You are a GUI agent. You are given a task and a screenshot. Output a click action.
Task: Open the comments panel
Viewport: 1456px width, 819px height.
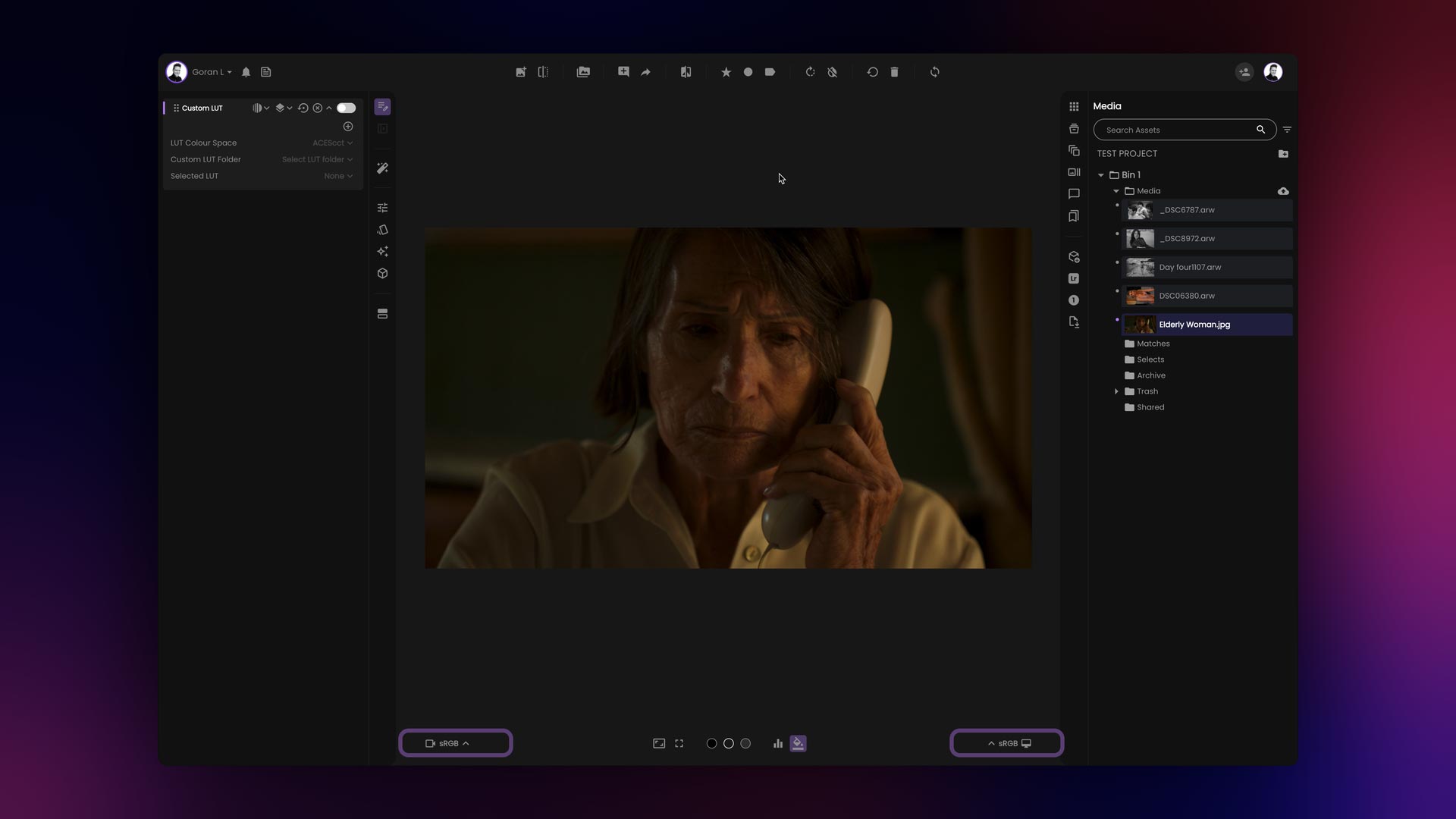(1074, 194)
